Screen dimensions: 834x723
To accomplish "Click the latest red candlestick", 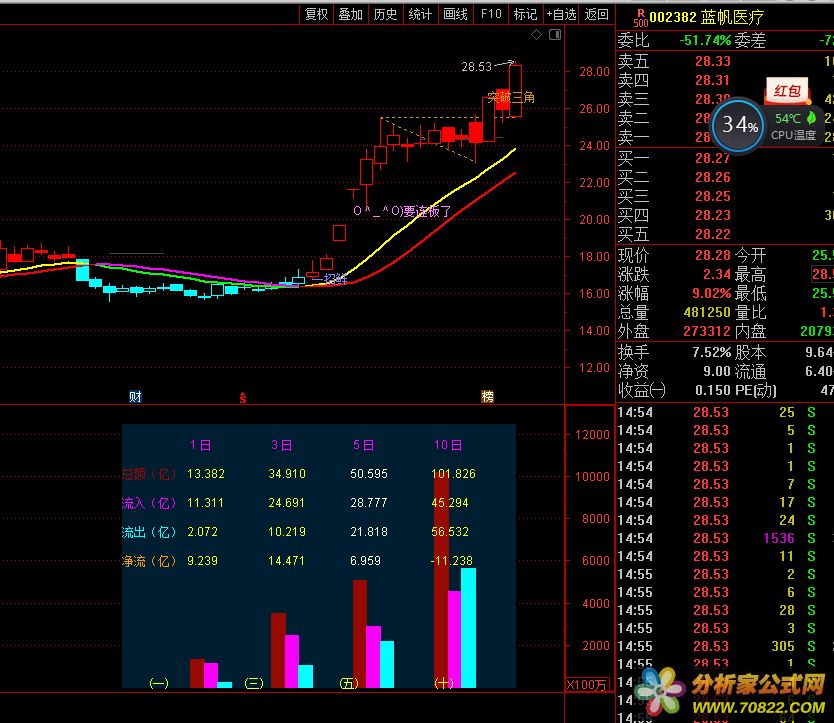I will click(x=515, y=90).
